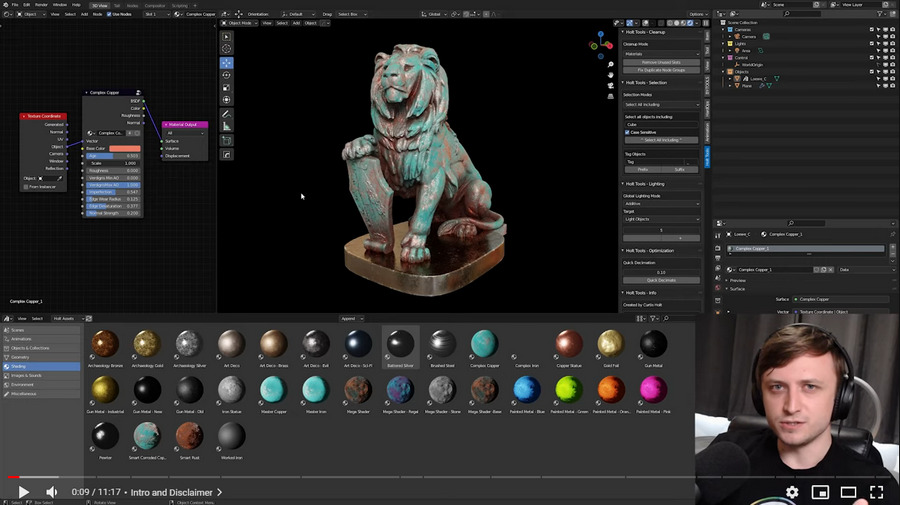Switch to the Compositor workspace tab
900x505 pixels.
click(155, 4)
